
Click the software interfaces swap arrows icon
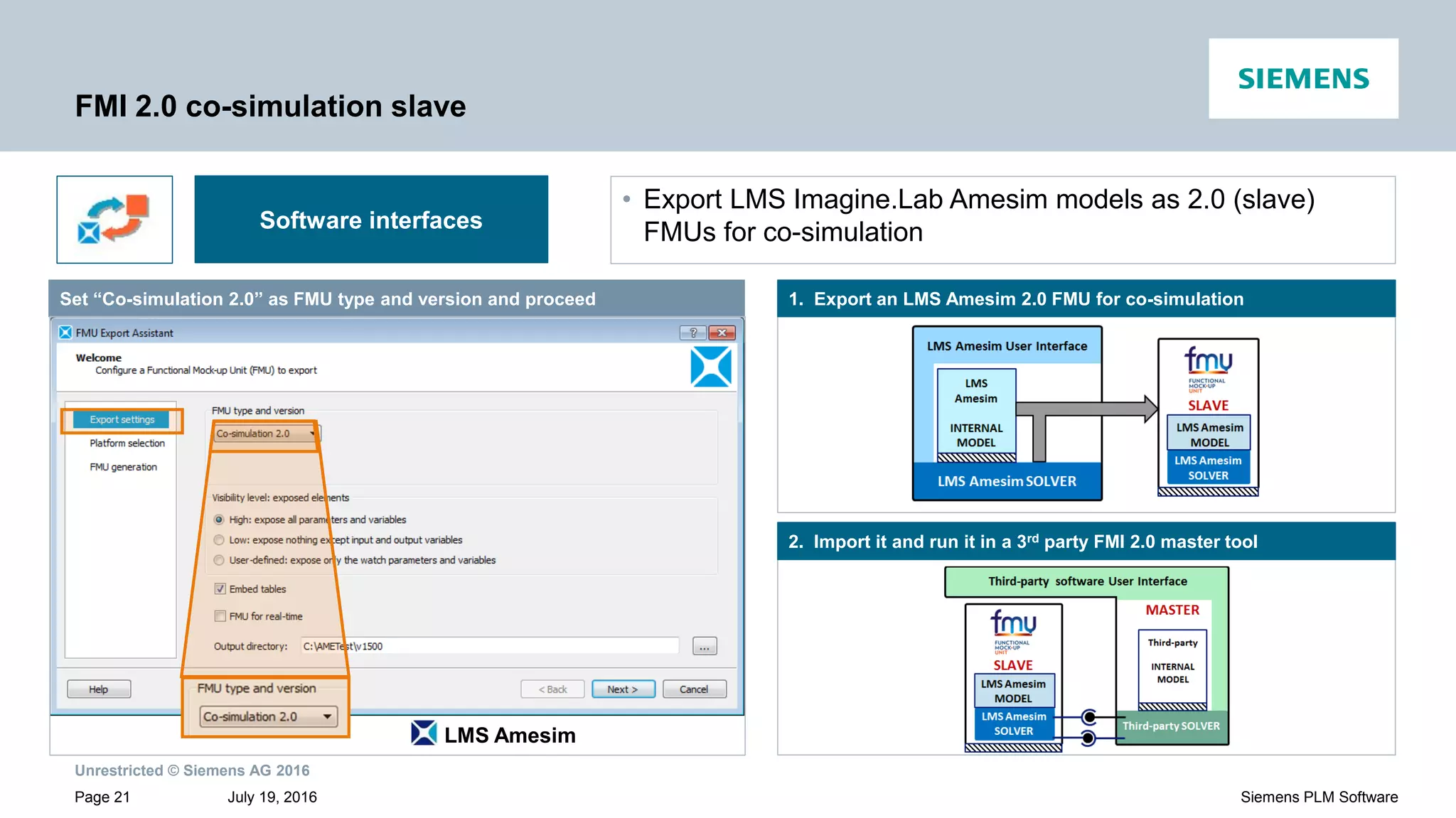[114, 220]
